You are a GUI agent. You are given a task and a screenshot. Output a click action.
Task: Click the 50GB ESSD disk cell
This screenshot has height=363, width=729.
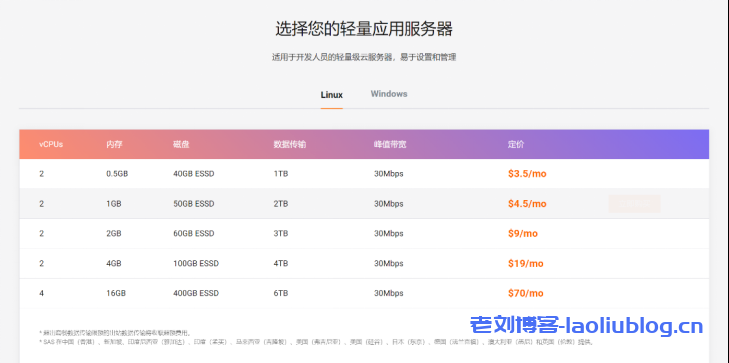194,204
